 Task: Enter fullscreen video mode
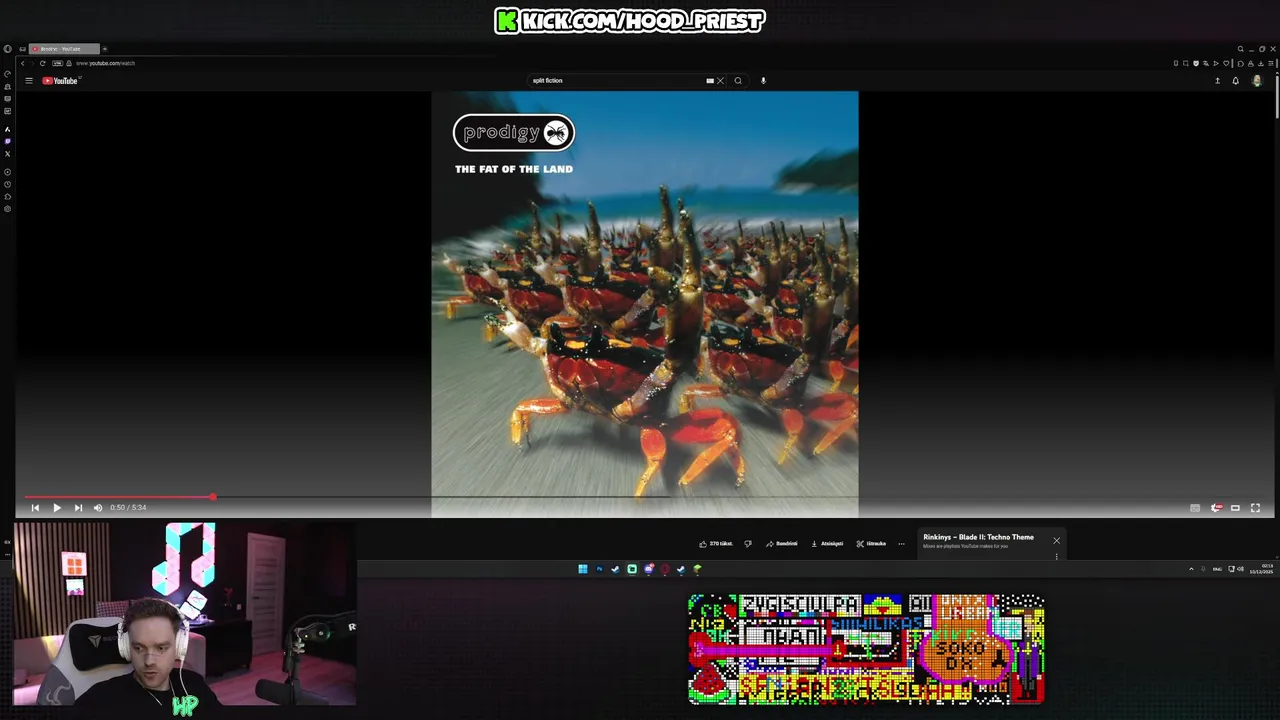pos(1256,508)
